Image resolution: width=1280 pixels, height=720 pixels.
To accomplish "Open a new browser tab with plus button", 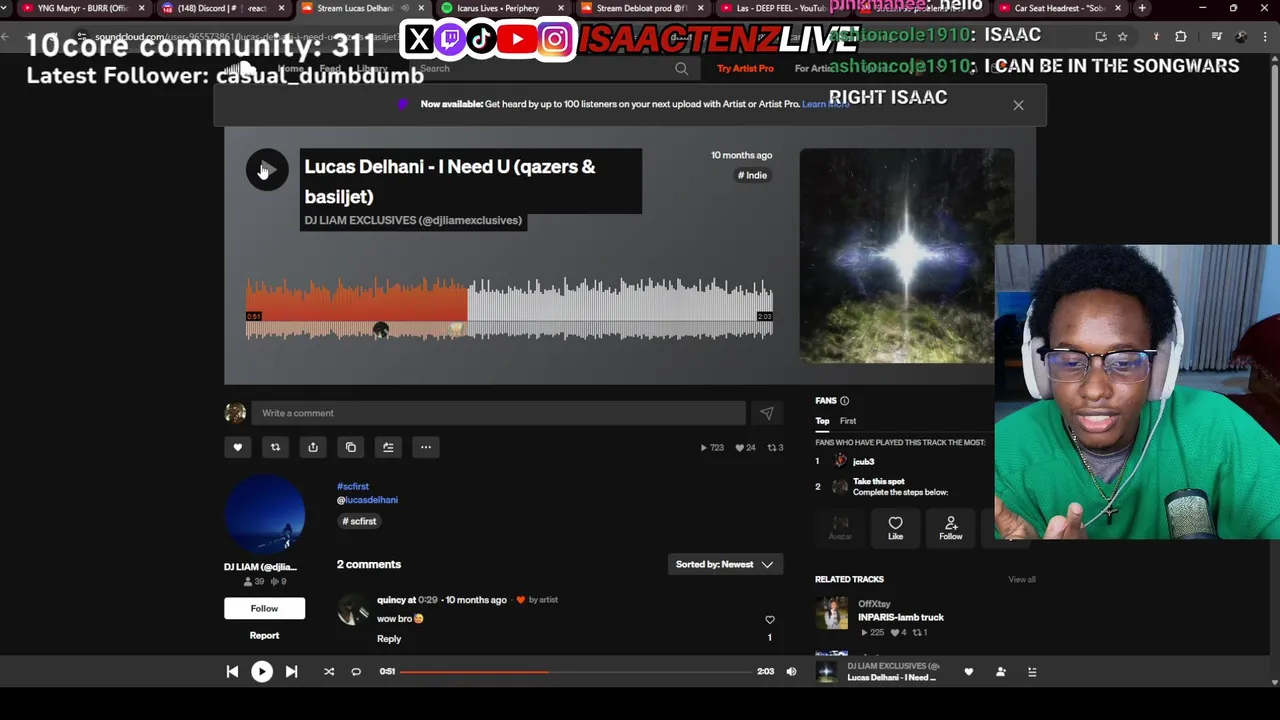I will click(x=1142, y=8).
